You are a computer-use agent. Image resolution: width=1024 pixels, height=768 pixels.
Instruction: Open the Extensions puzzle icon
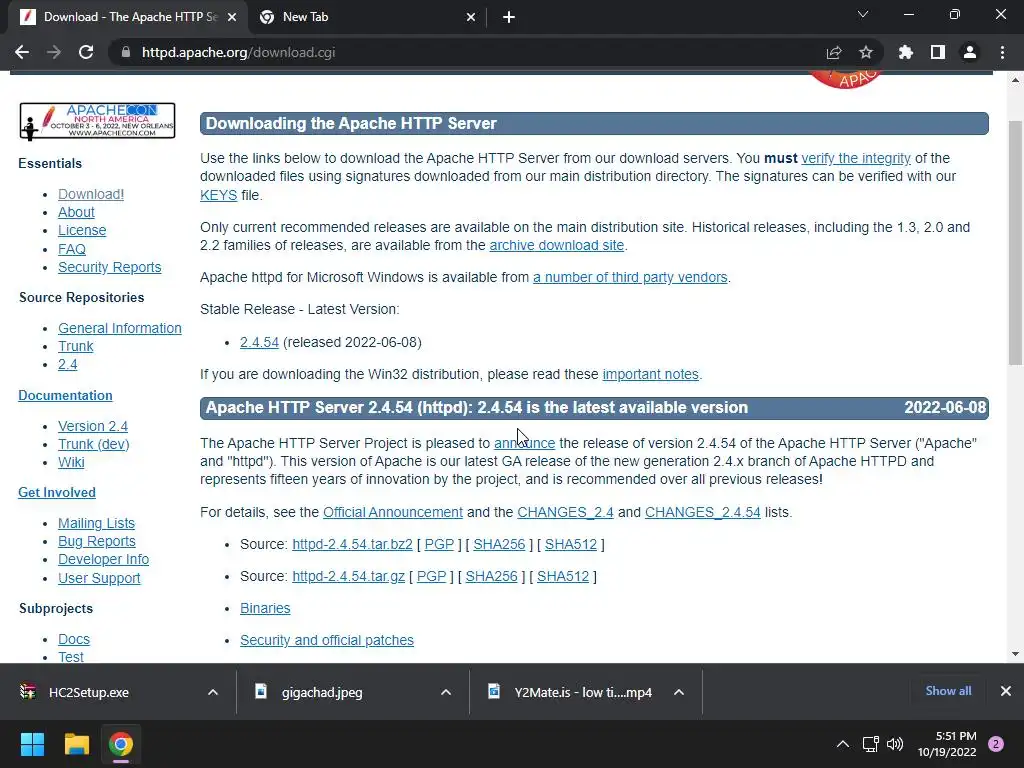[x=905, y=52]
